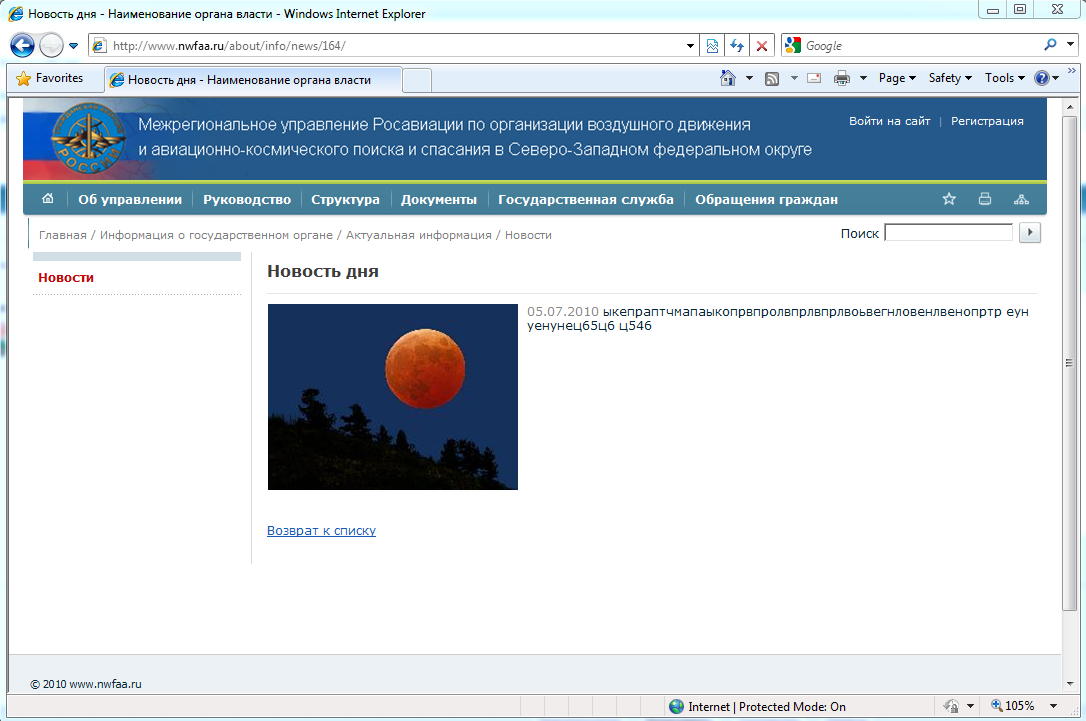Refresh the page with the Refresh icon
This screenshot has height=721, width=1086.
pos(737,46)
